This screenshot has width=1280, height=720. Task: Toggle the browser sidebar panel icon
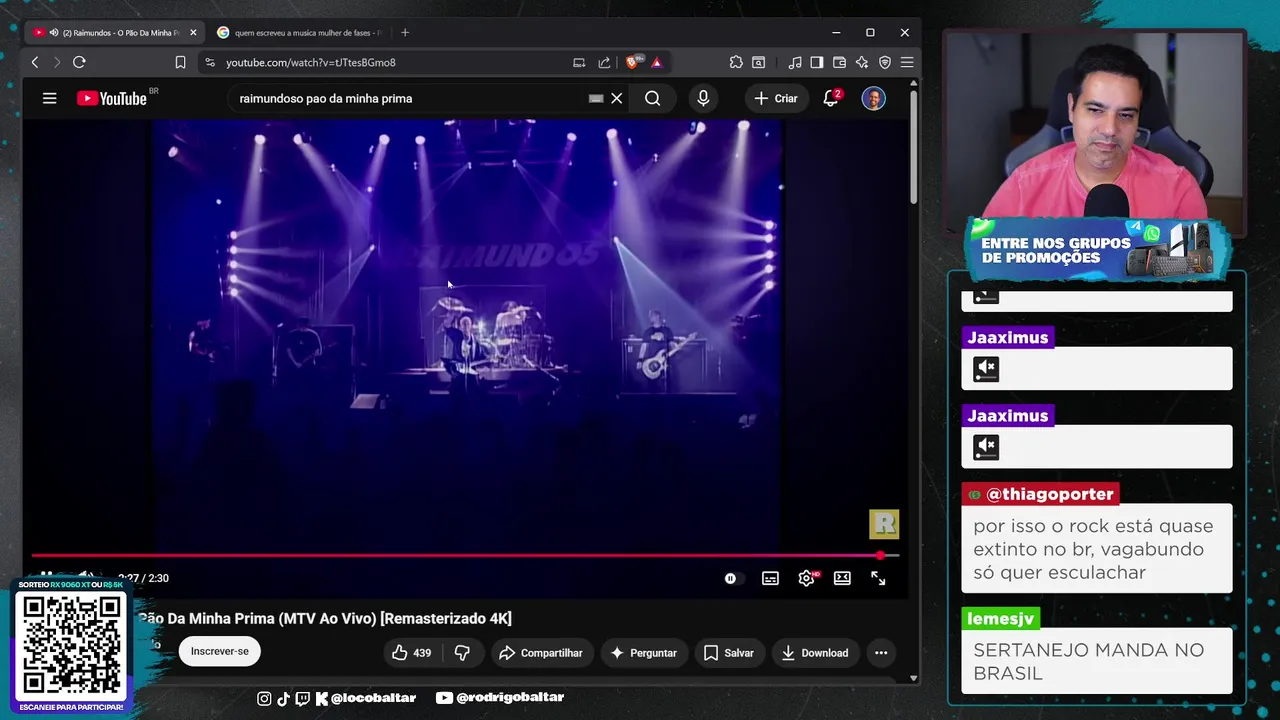click(x=817, y=62)
